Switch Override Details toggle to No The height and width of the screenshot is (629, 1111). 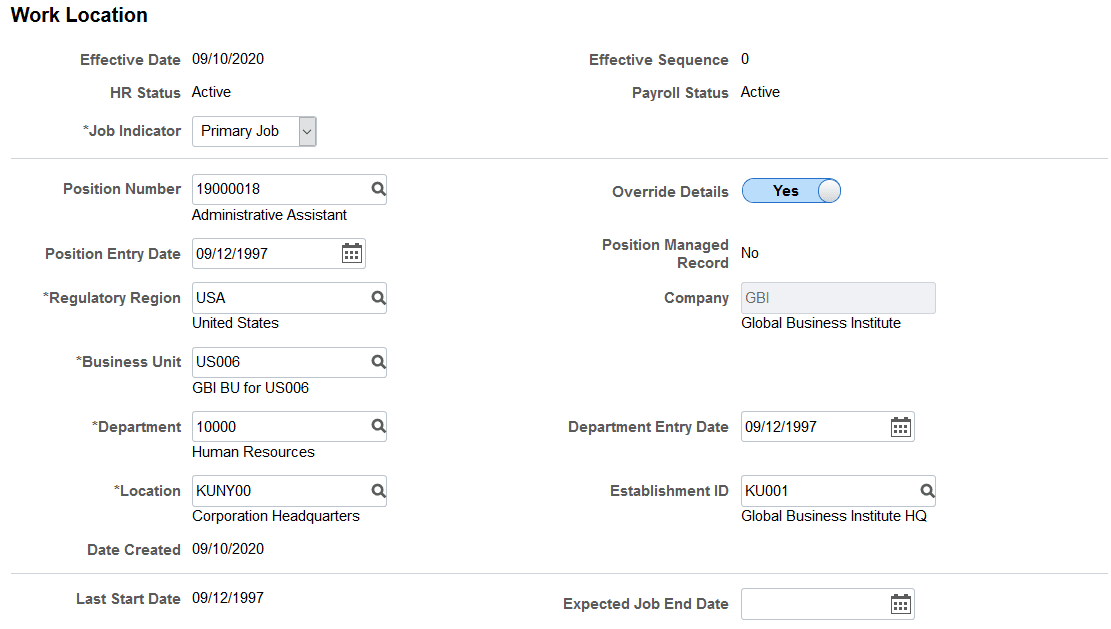tap(791, 190)
